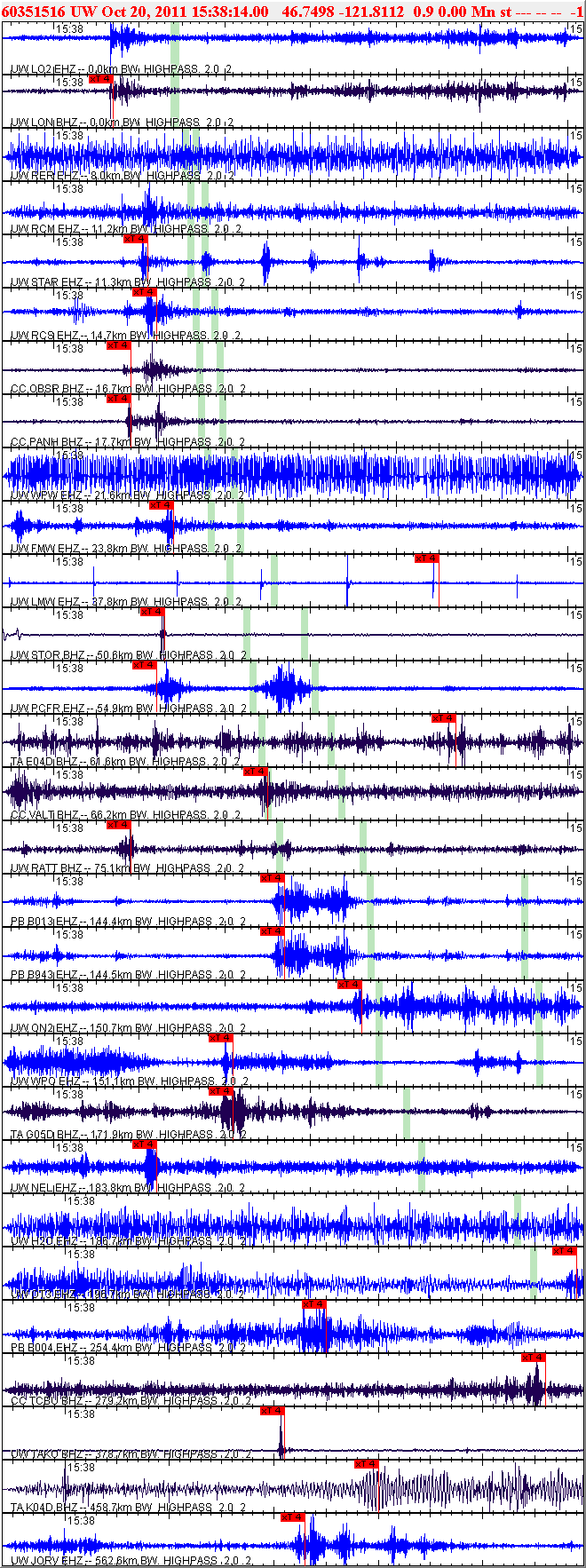Image resolution: width=586 pixels, height=1568 pixels.
Task: Select the red pick flag on TAKO trace
Action: click(x=273, y=1411)
